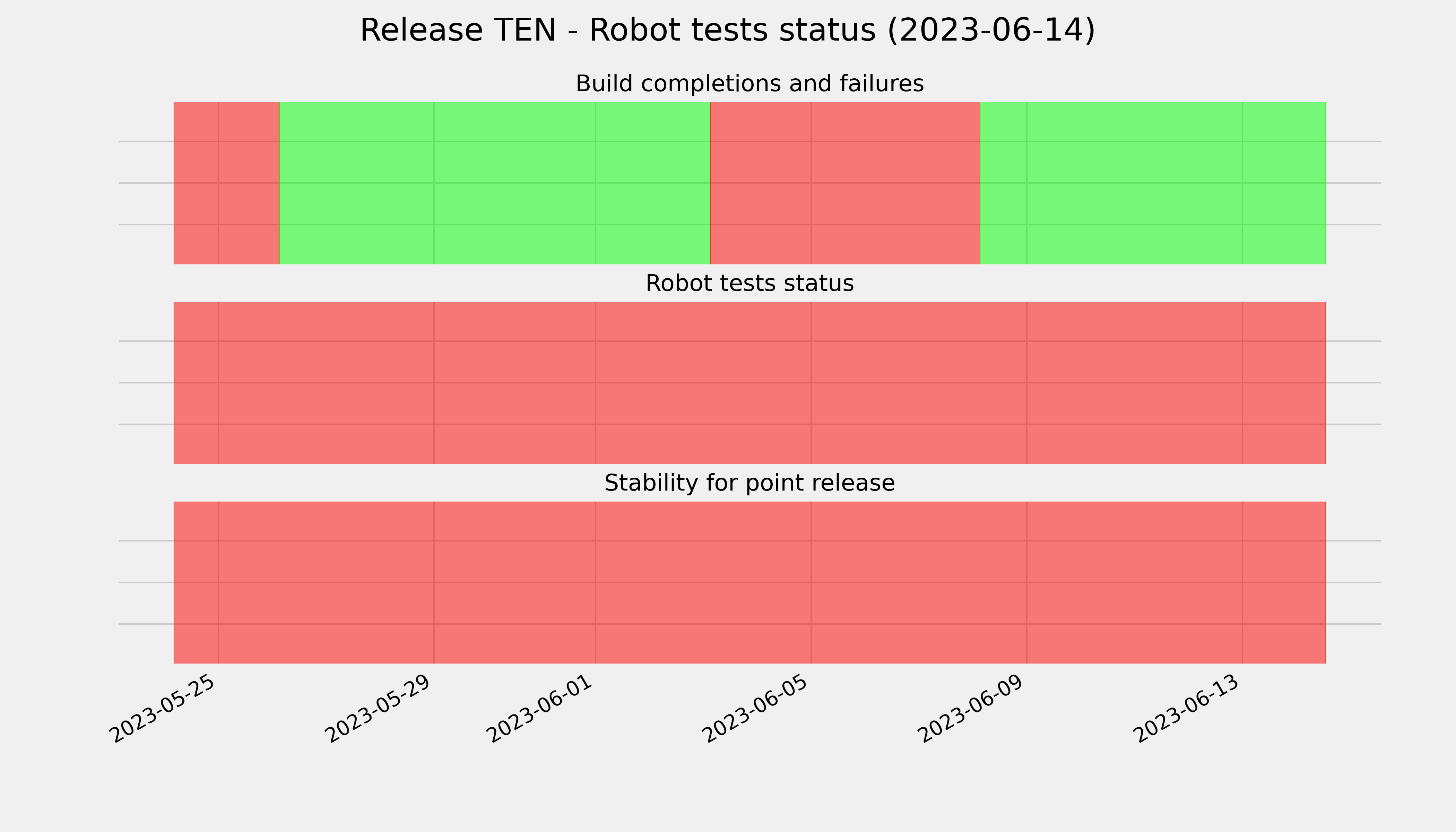Click the 2023-06-13 gridline in builds chart
The height and width of the screenshot is (832, 1456).
click(x=1242, y=183)
